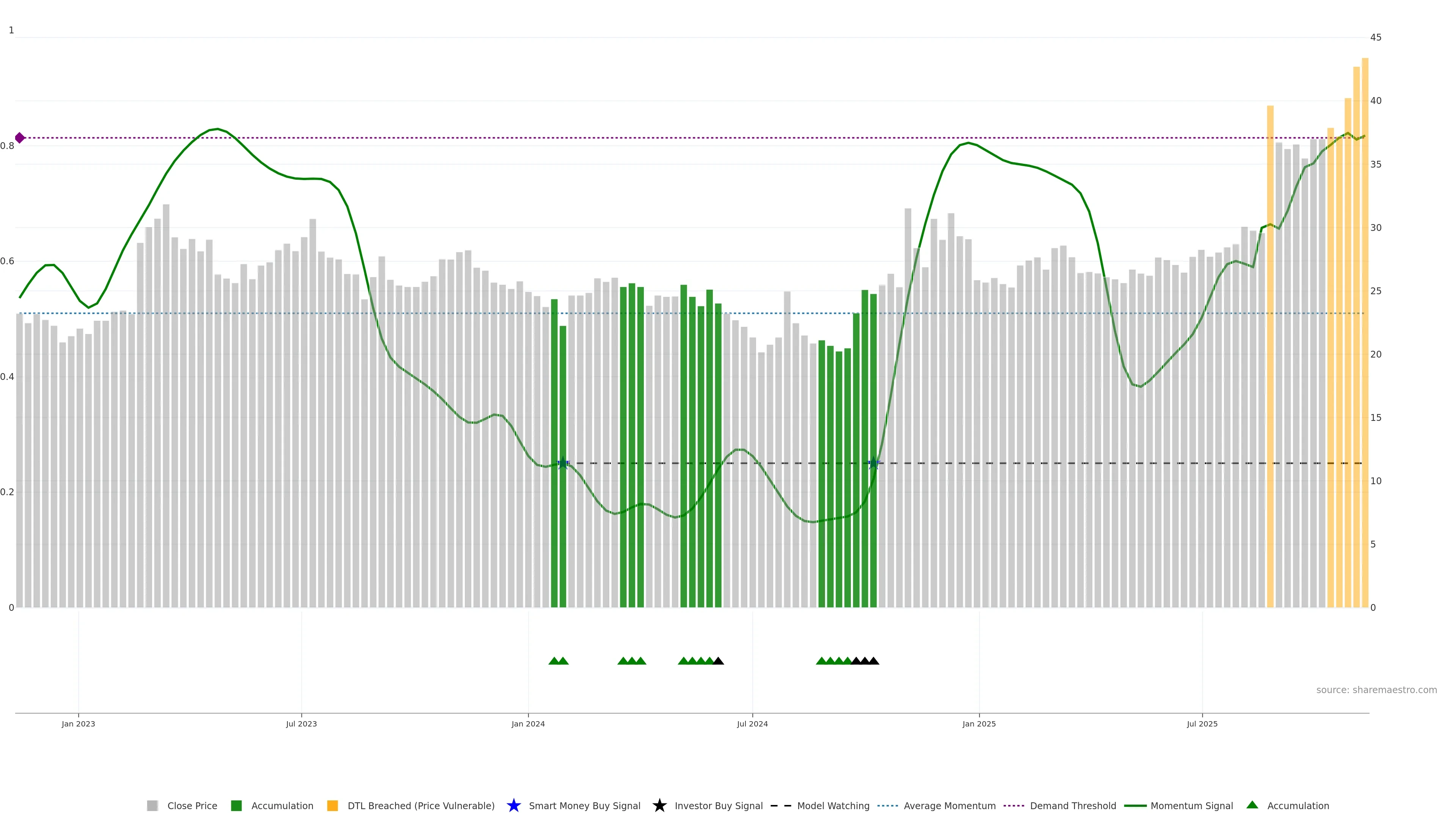This screenshot has width=1456, height=819.
Task: Click the star marker near October 2024
Action: [x=873, y=463]
